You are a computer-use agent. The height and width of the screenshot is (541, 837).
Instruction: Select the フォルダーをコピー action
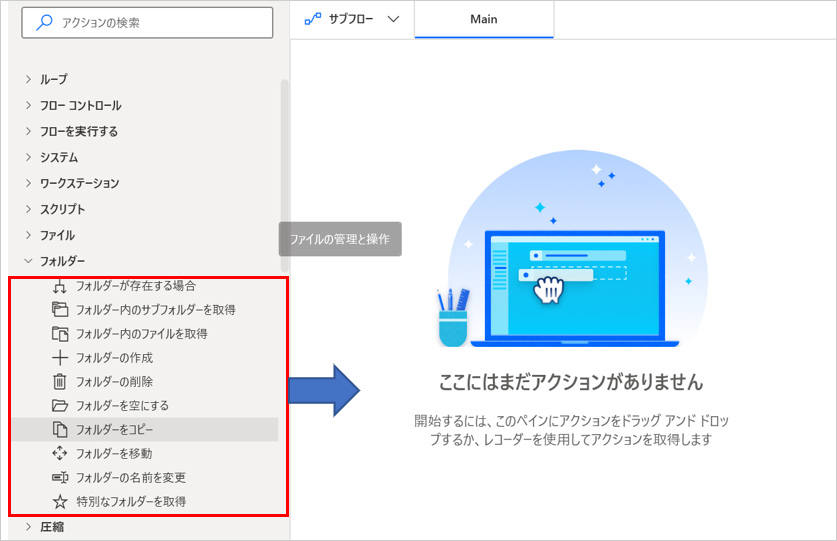[x=115, y=429]
